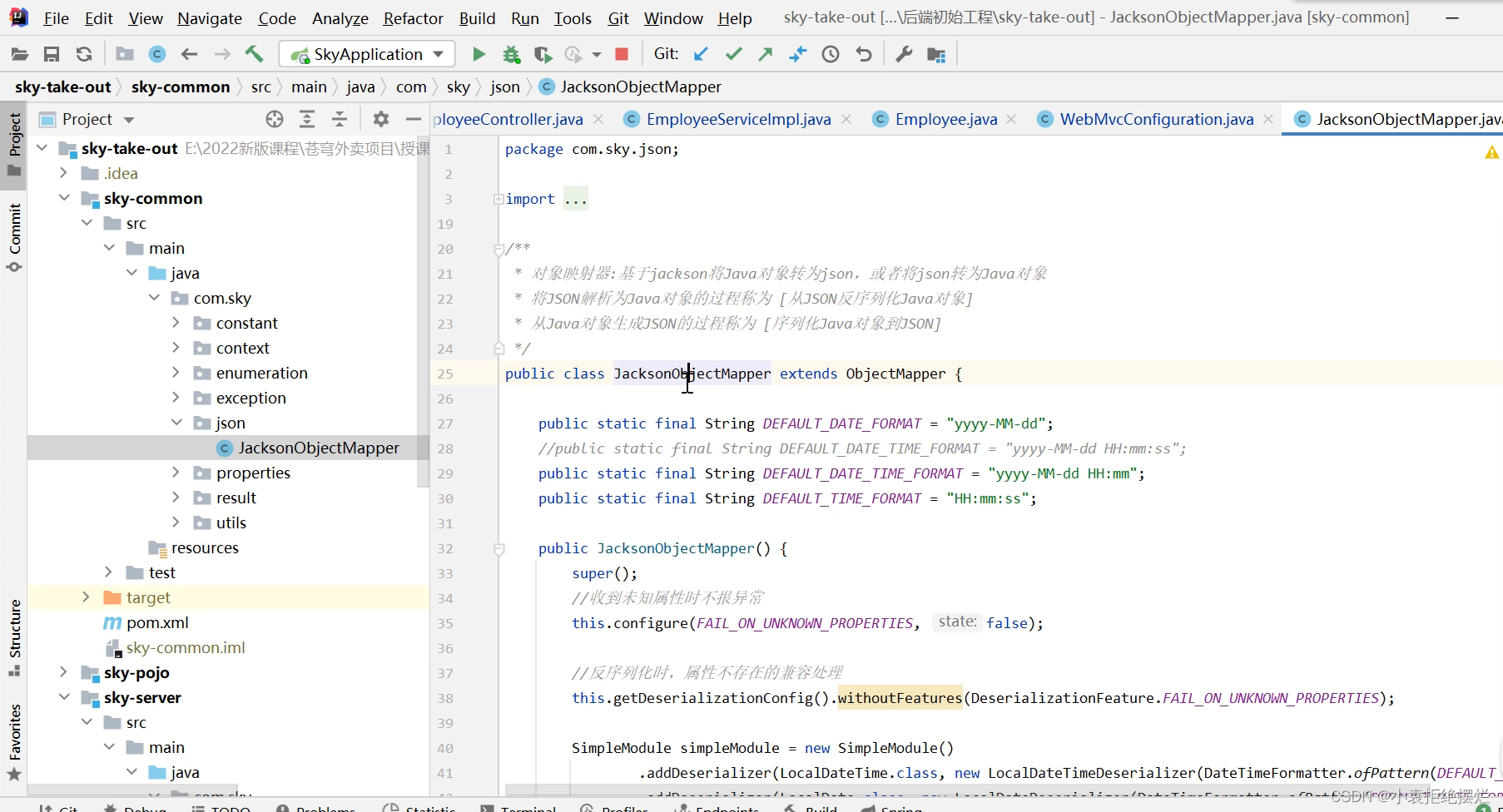Expand the enumeration package
Screen dimensions: 1503x812
[x=176, y=373]
